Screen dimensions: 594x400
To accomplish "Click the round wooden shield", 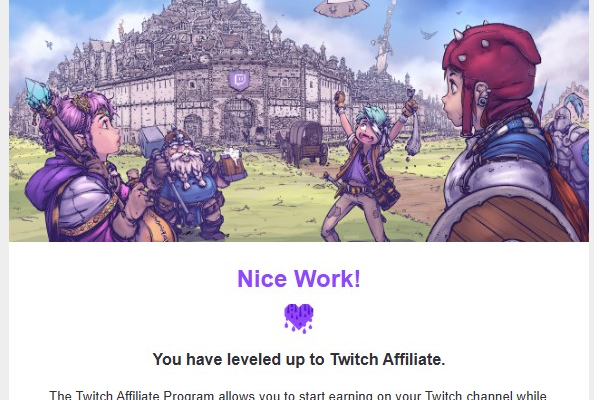I will (x=505, y=216).
